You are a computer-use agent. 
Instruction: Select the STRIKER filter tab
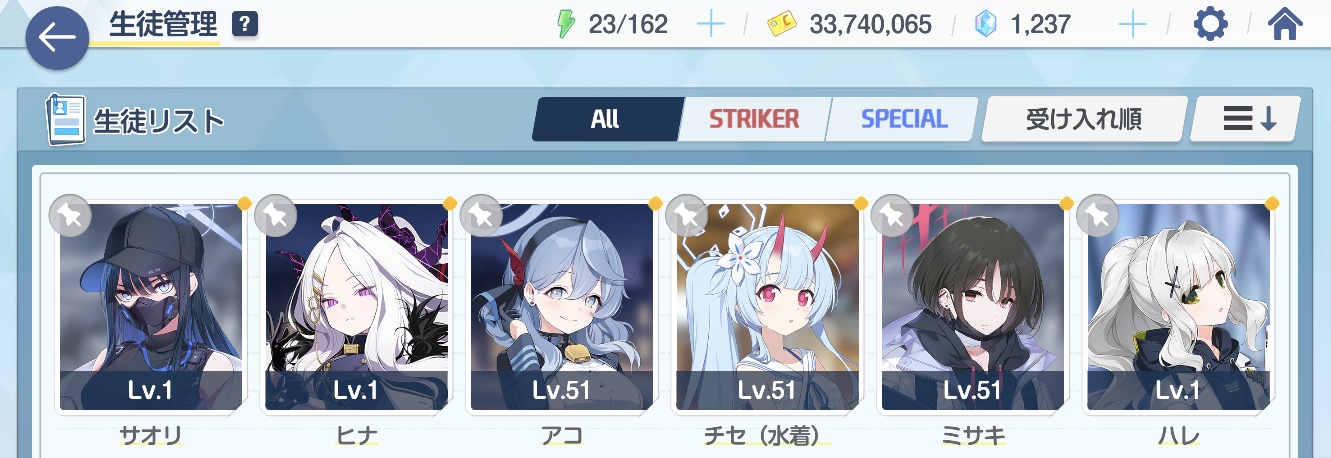point(754,120)
